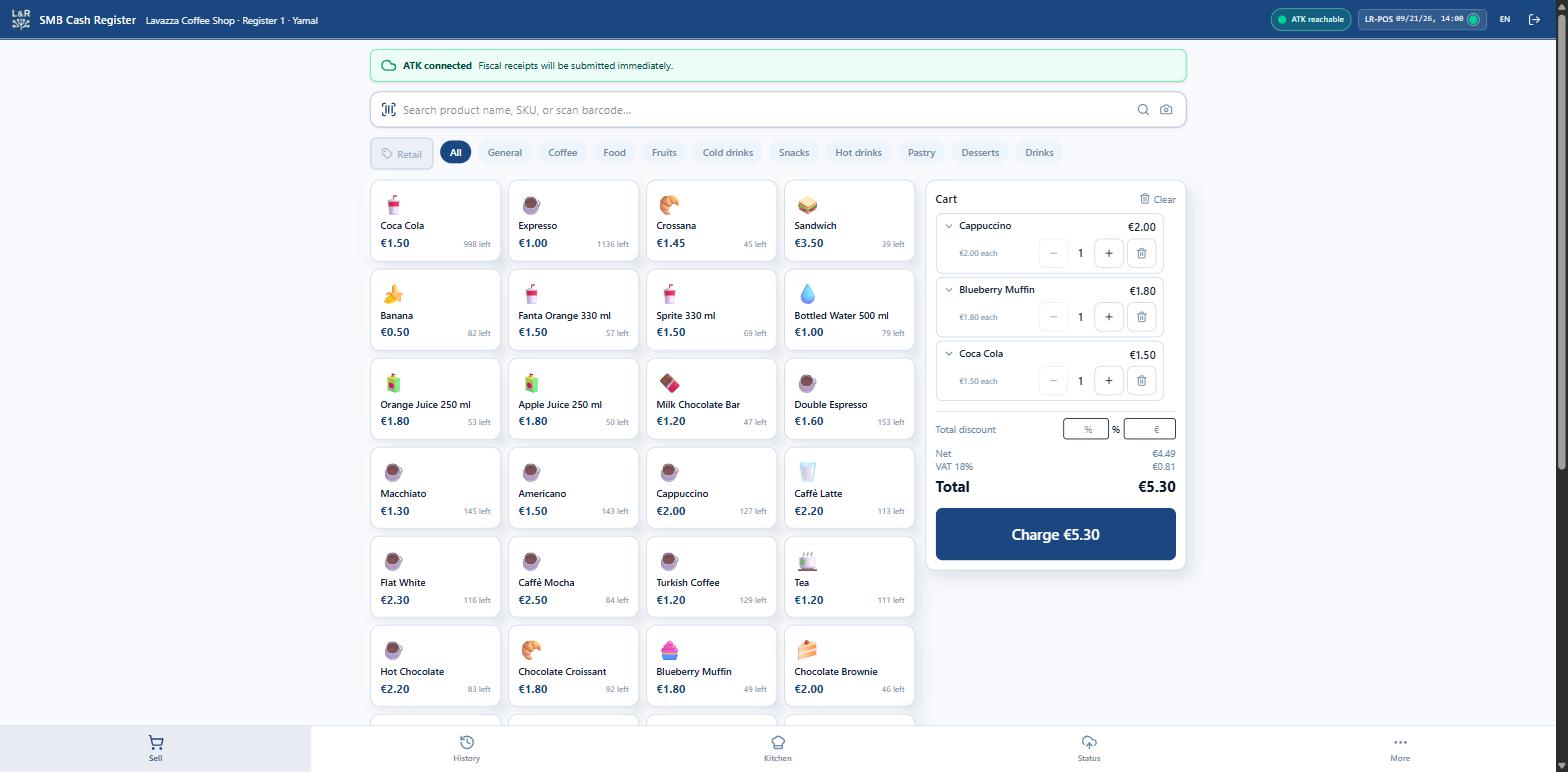Open the History tab

[x=466, y=748]
